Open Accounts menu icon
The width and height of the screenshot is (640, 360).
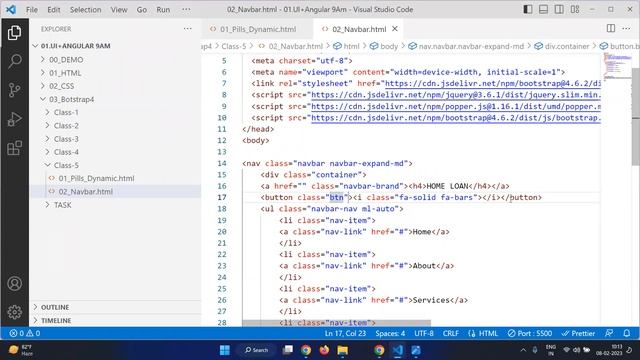pos(14,283)
